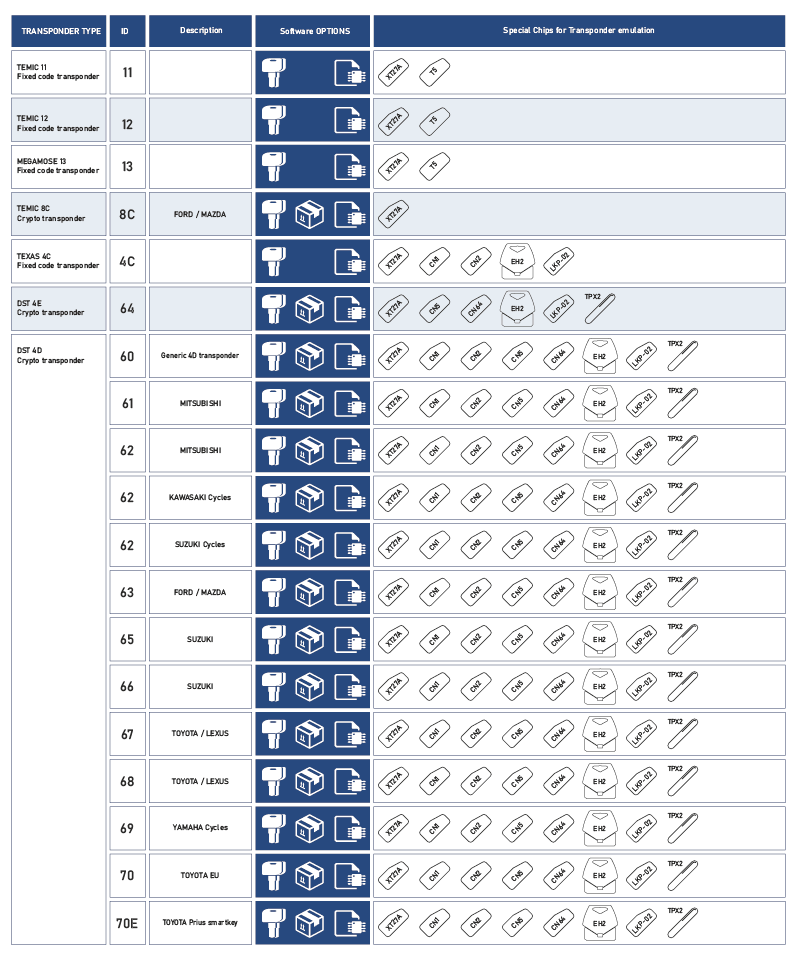Click the XT27A chip in the TEMIC 8C row

(394, 214)
